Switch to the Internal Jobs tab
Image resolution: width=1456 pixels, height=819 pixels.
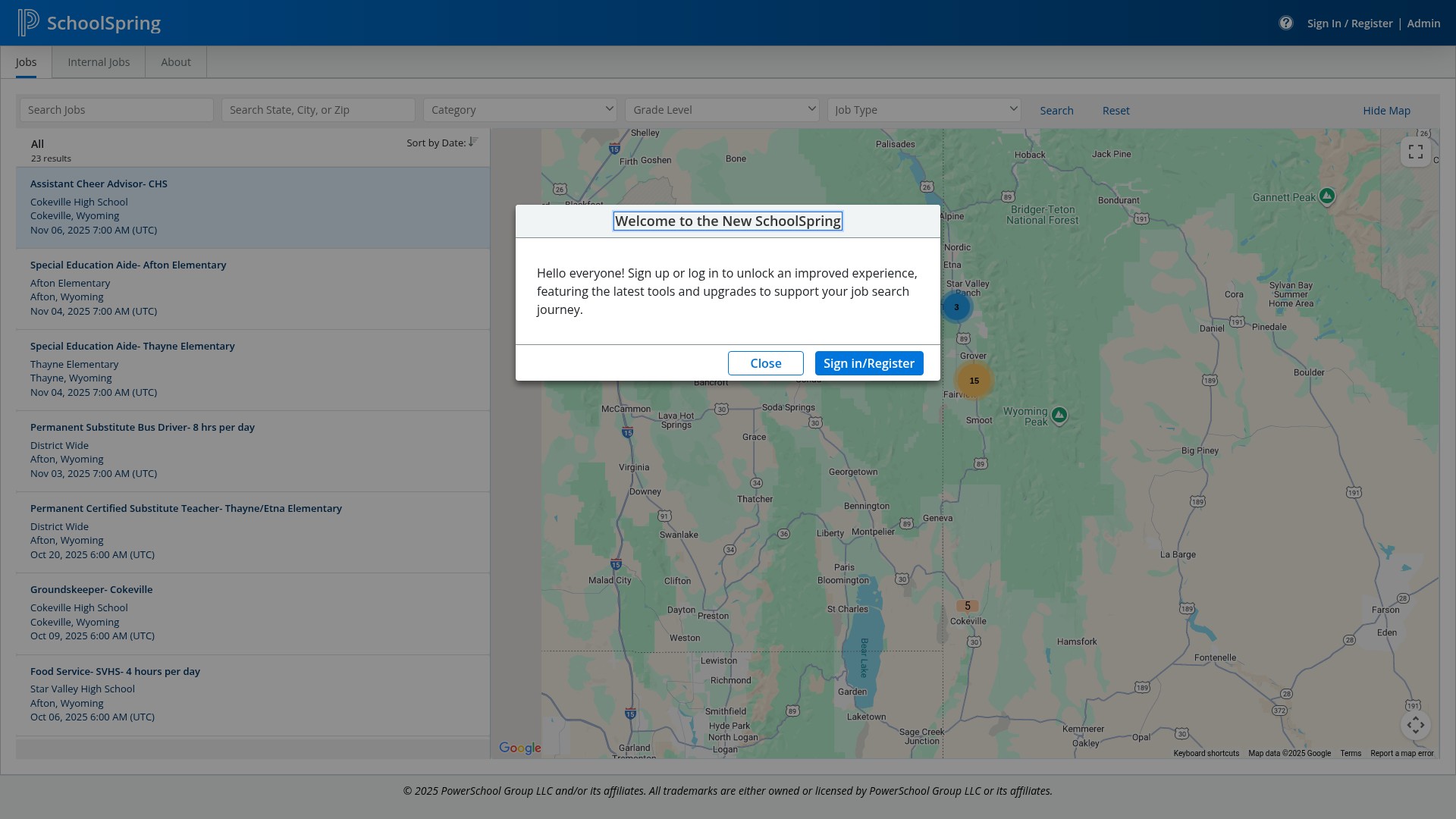99,62
